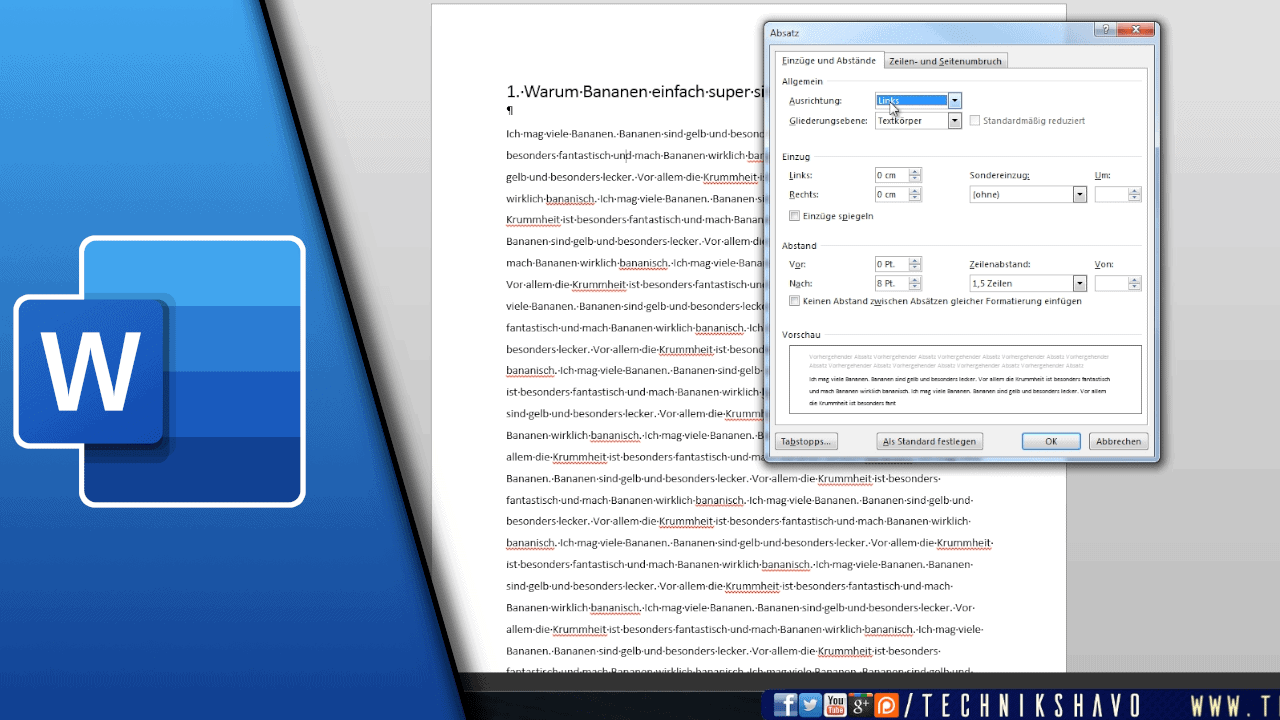Click Als Standard festlegen button
Viewport: 1280px width, 720px height.
tap(930, 441)
